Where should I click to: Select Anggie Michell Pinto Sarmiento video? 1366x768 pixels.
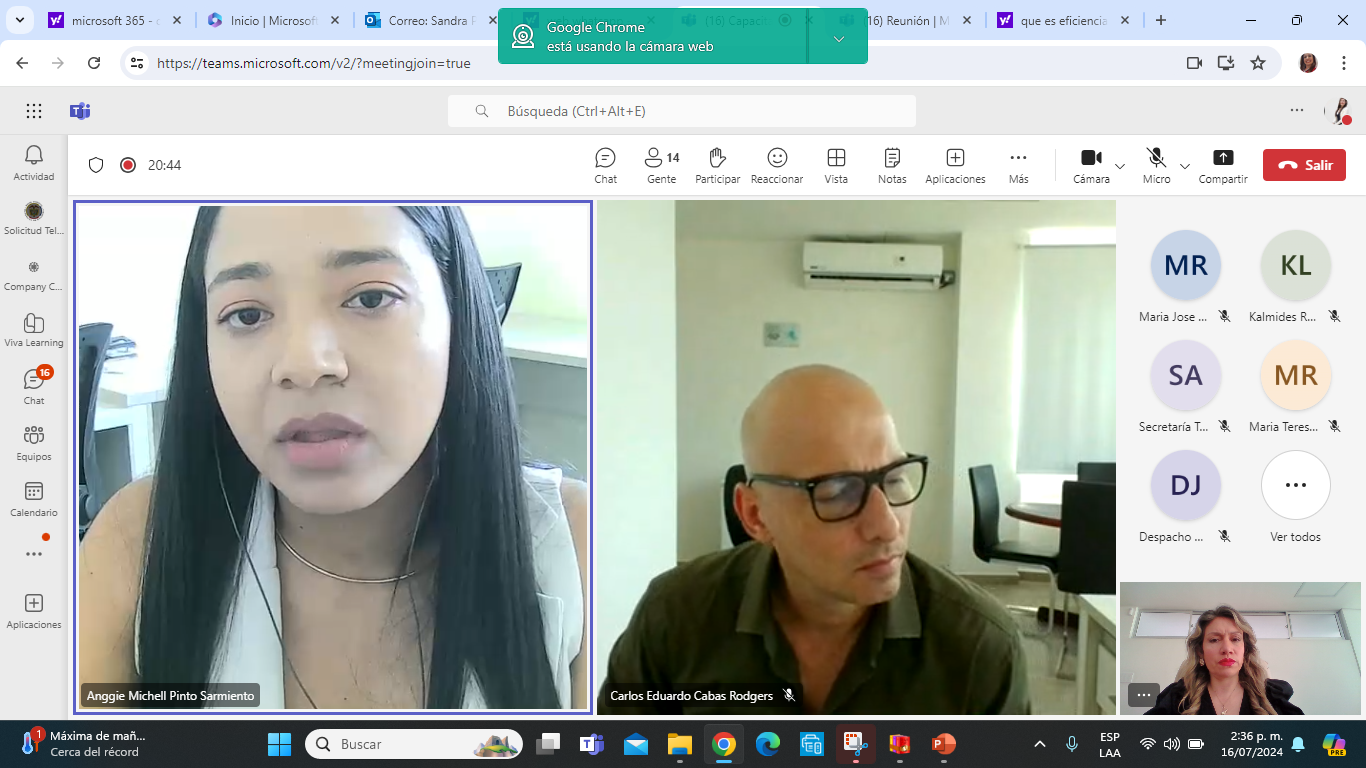(x=333, y=457)
